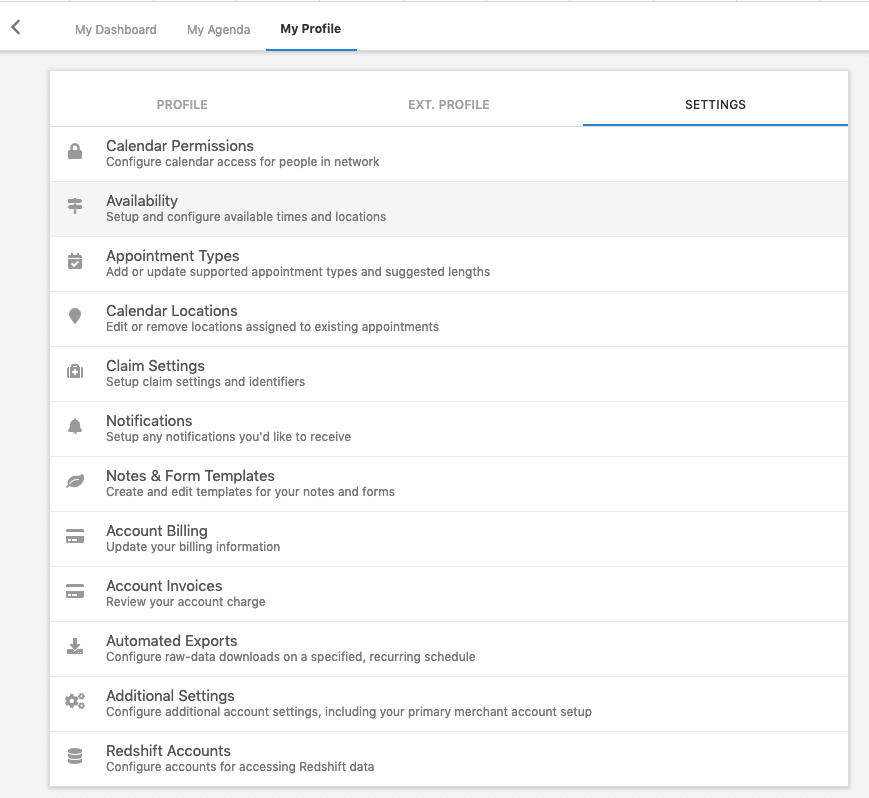Click the leaf icon for Notes & Form Templates

75,481
